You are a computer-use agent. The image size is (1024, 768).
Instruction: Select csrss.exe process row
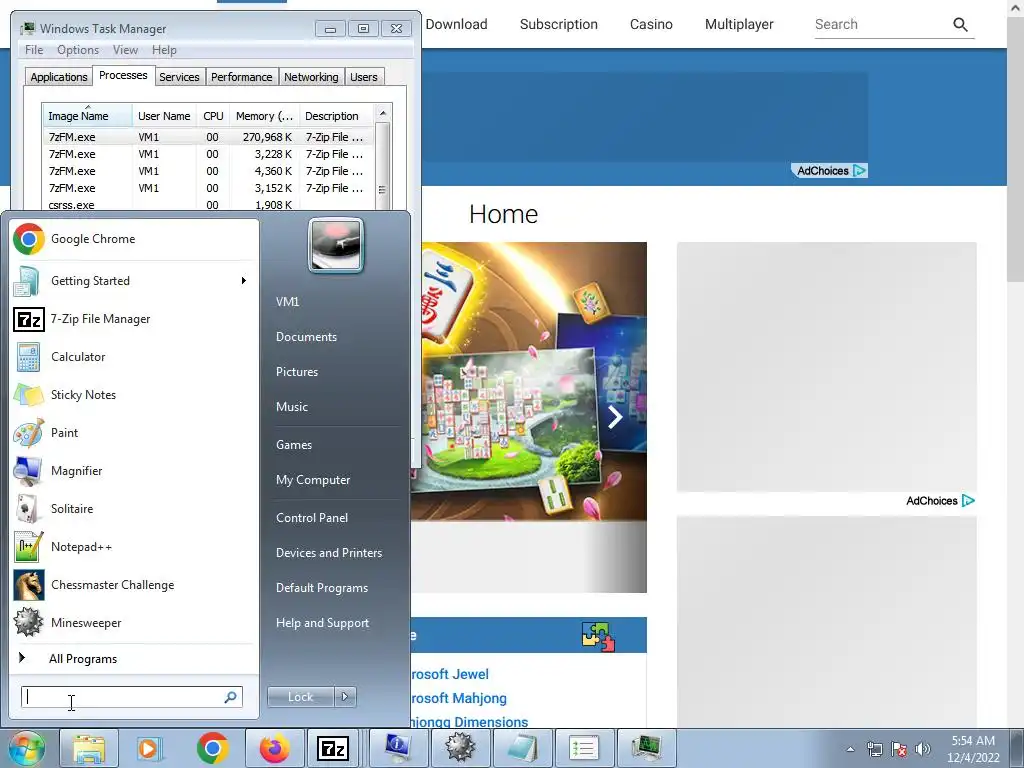[x=208, y=204]
